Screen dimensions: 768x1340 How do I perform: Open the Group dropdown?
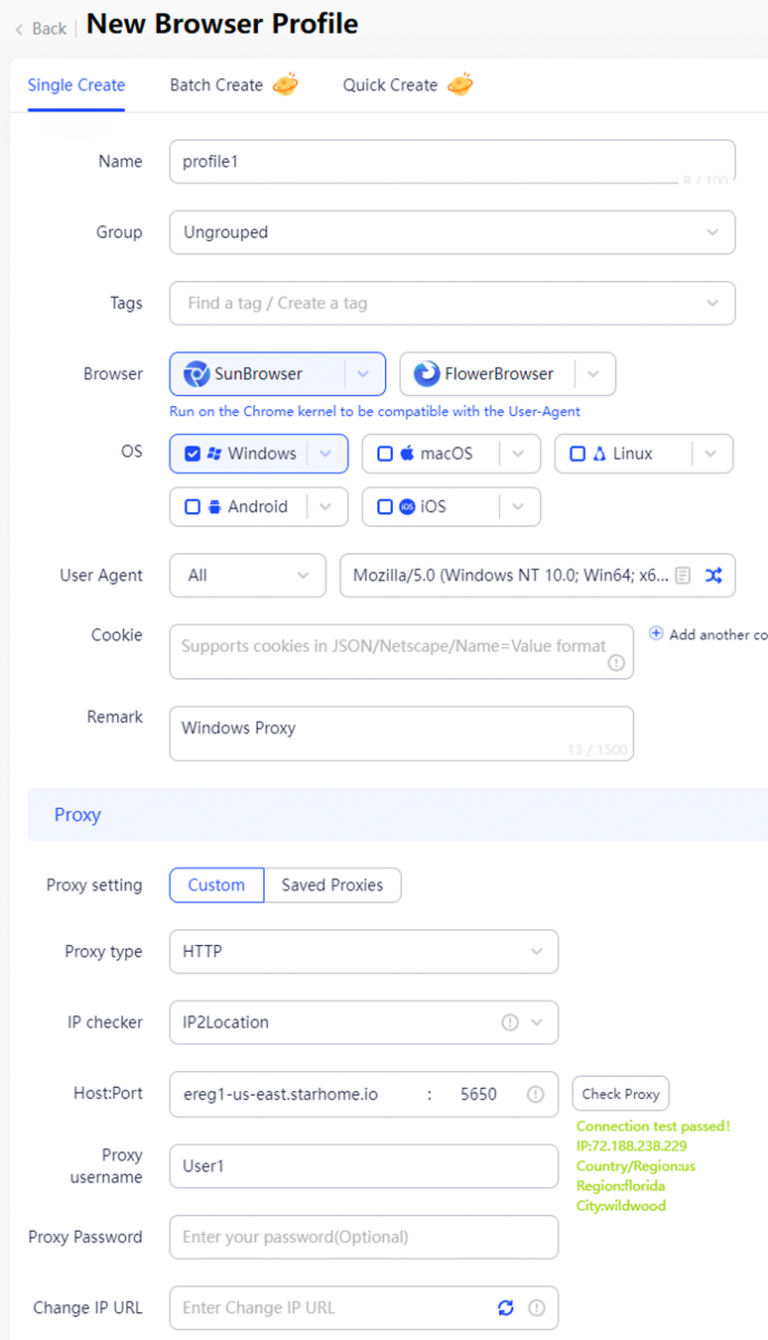[x=452, y=232]
